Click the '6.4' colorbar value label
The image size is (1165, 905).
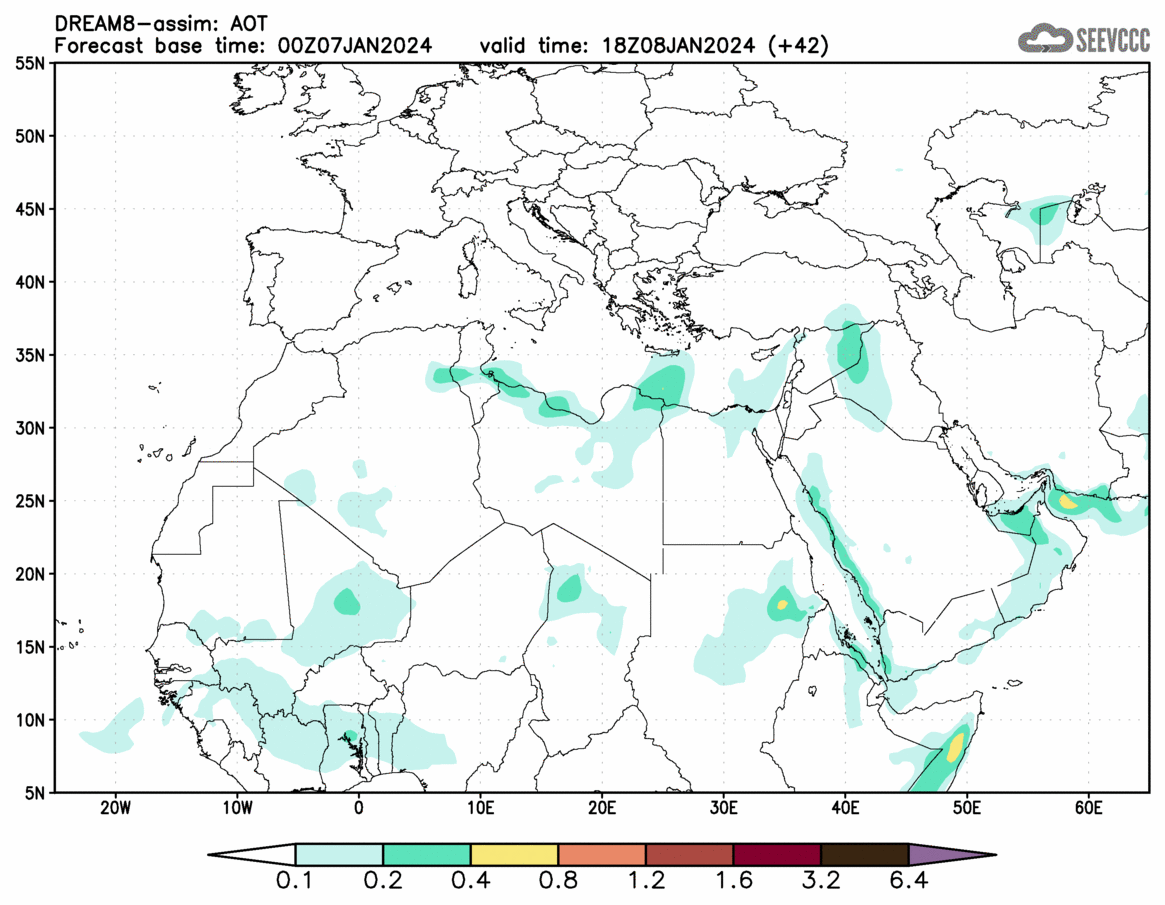point(909,881)
